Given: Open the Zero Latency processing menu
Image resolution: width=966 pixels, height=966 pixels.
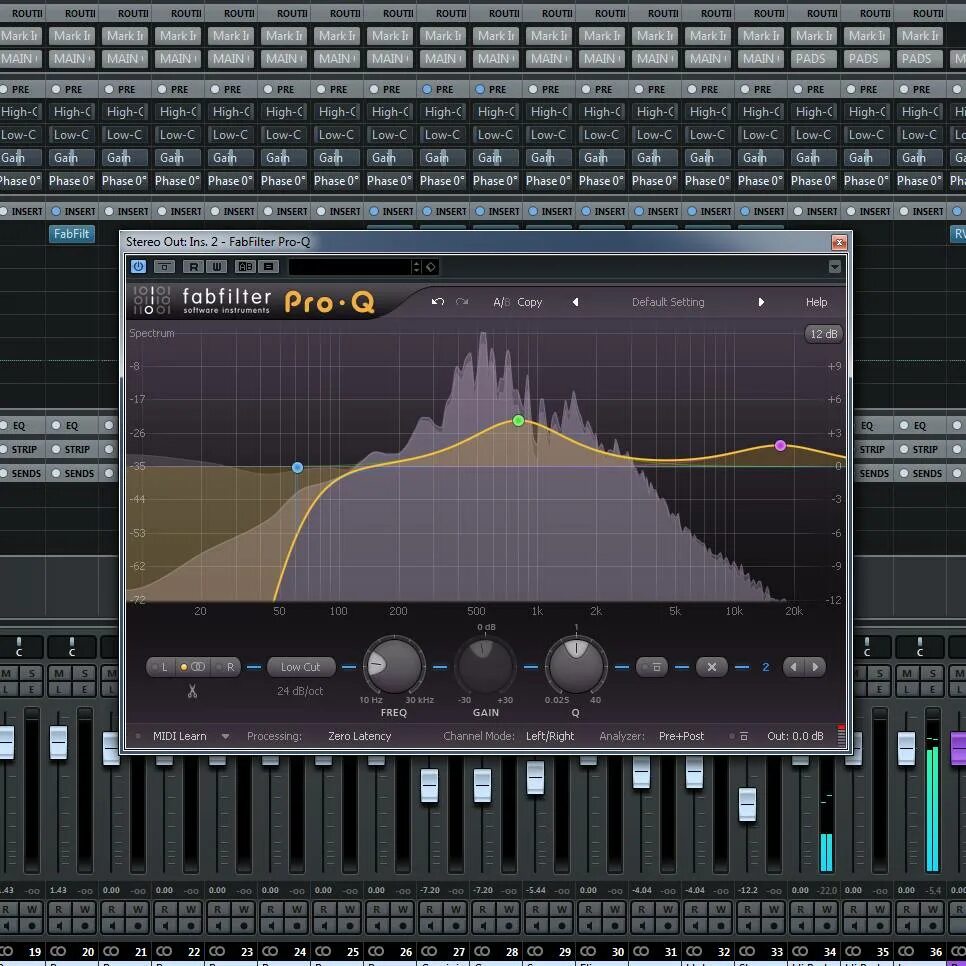Looking at the screenshot, I should tap(360, 736).
